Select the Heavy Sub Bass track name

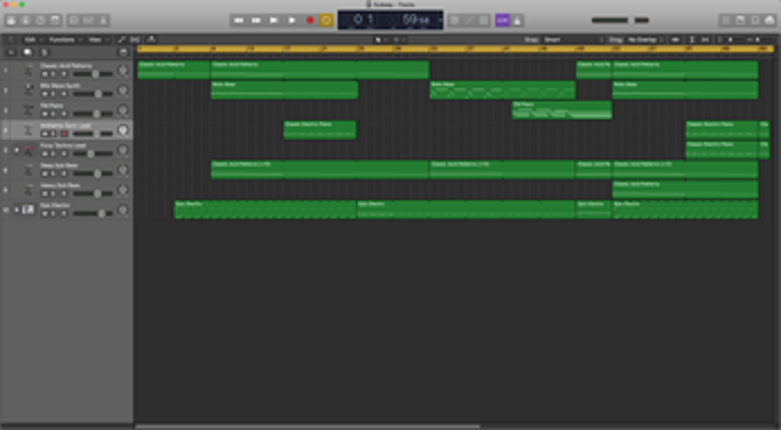(60, 185)
